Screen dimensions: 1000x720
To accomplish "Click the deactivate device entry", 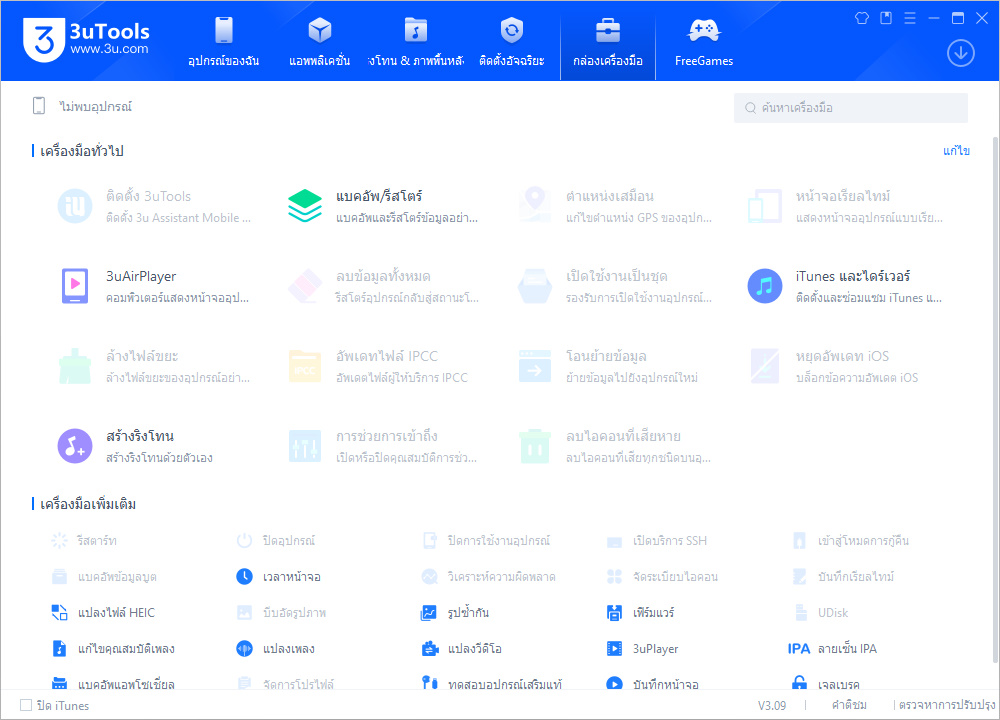I will pos(485,541).
